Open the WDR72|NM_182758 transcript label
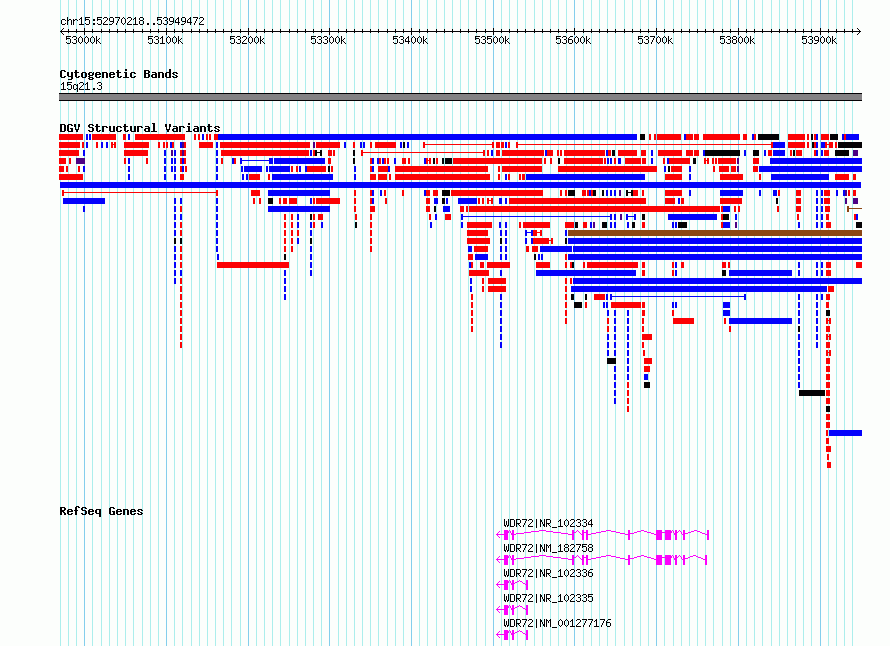Screen dimensions: 890x646 tap(548, 548)
